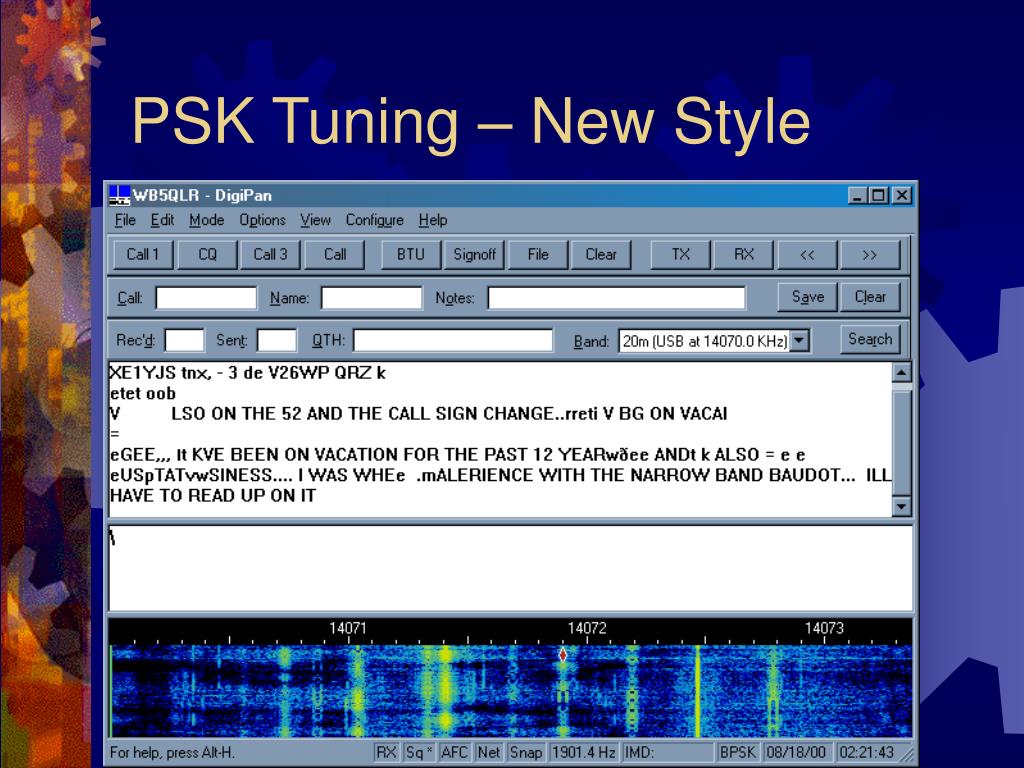Open the Help menu
Image resolution: width=1024 pixels, height=768 pixels.
tap(433, 220)
